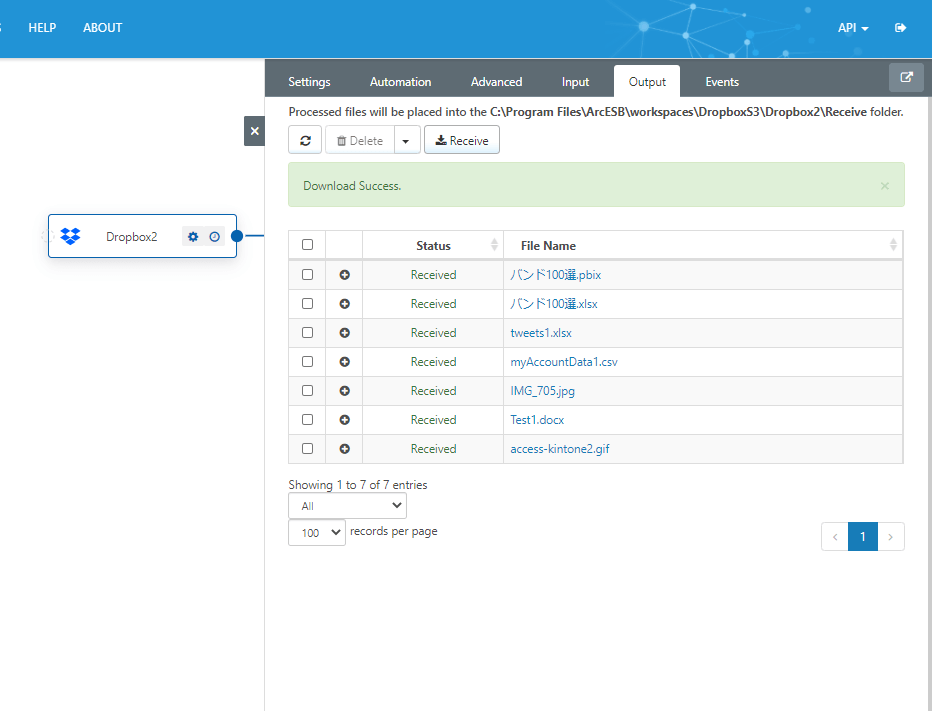The image size is (932, 711).
Task: Click the Receive button
Action: tap(461, 141)
